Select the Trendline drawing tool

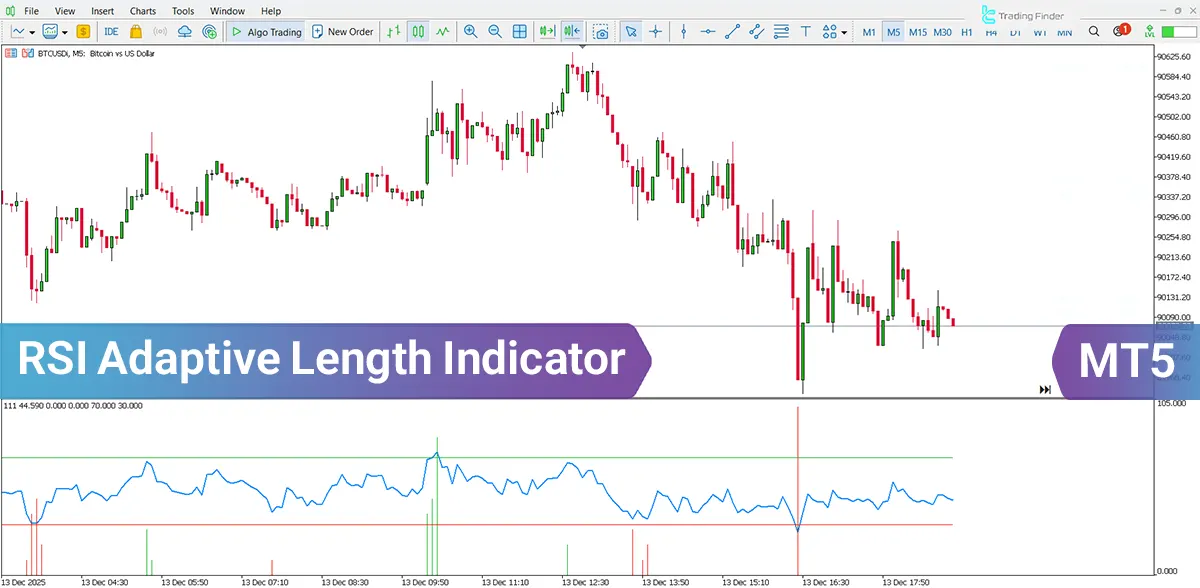tap(731, 32)
